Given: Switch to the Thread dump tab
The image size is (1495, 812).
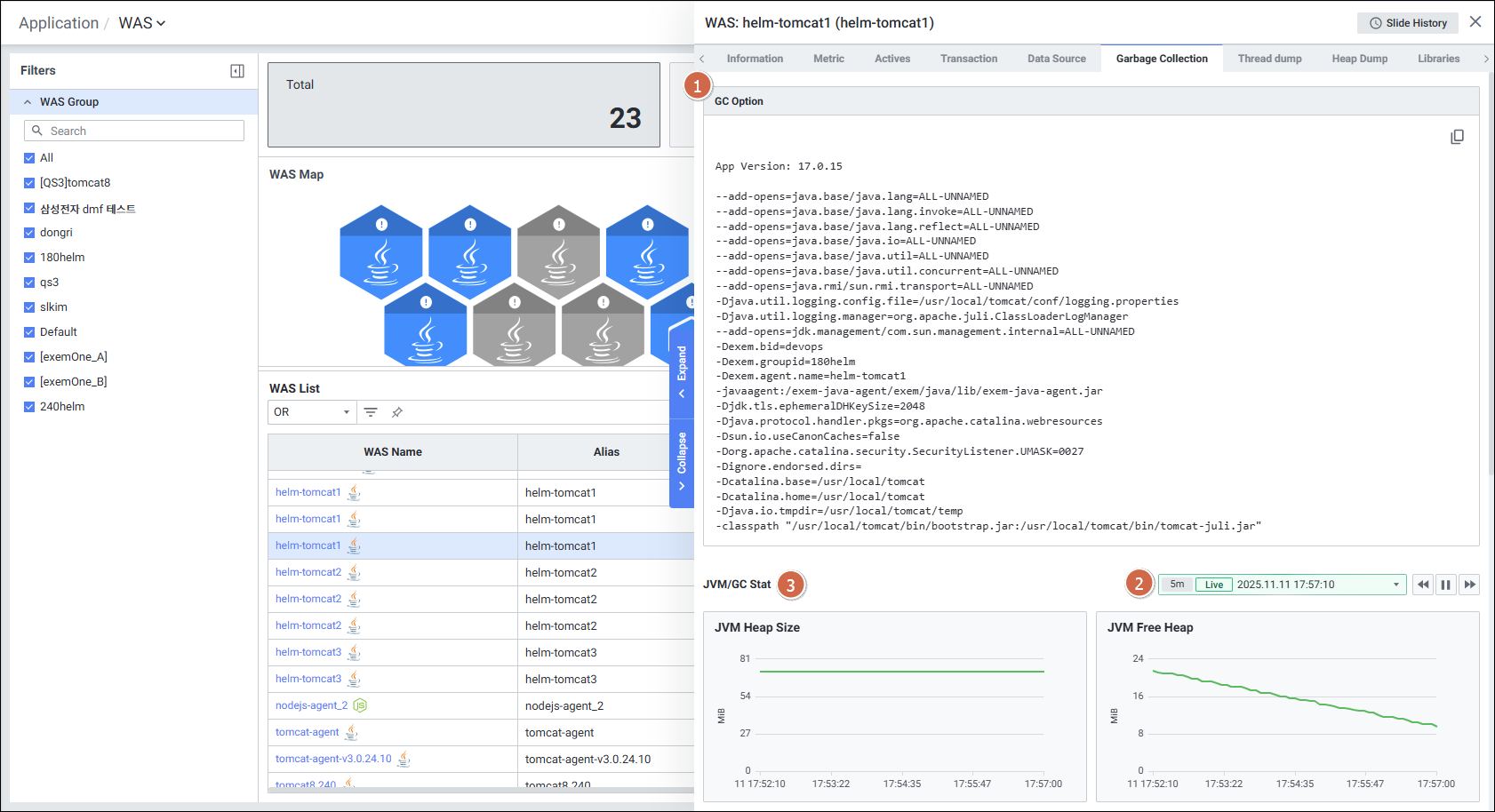Looking at the screenshot, I should click(x=1269, y=59).
